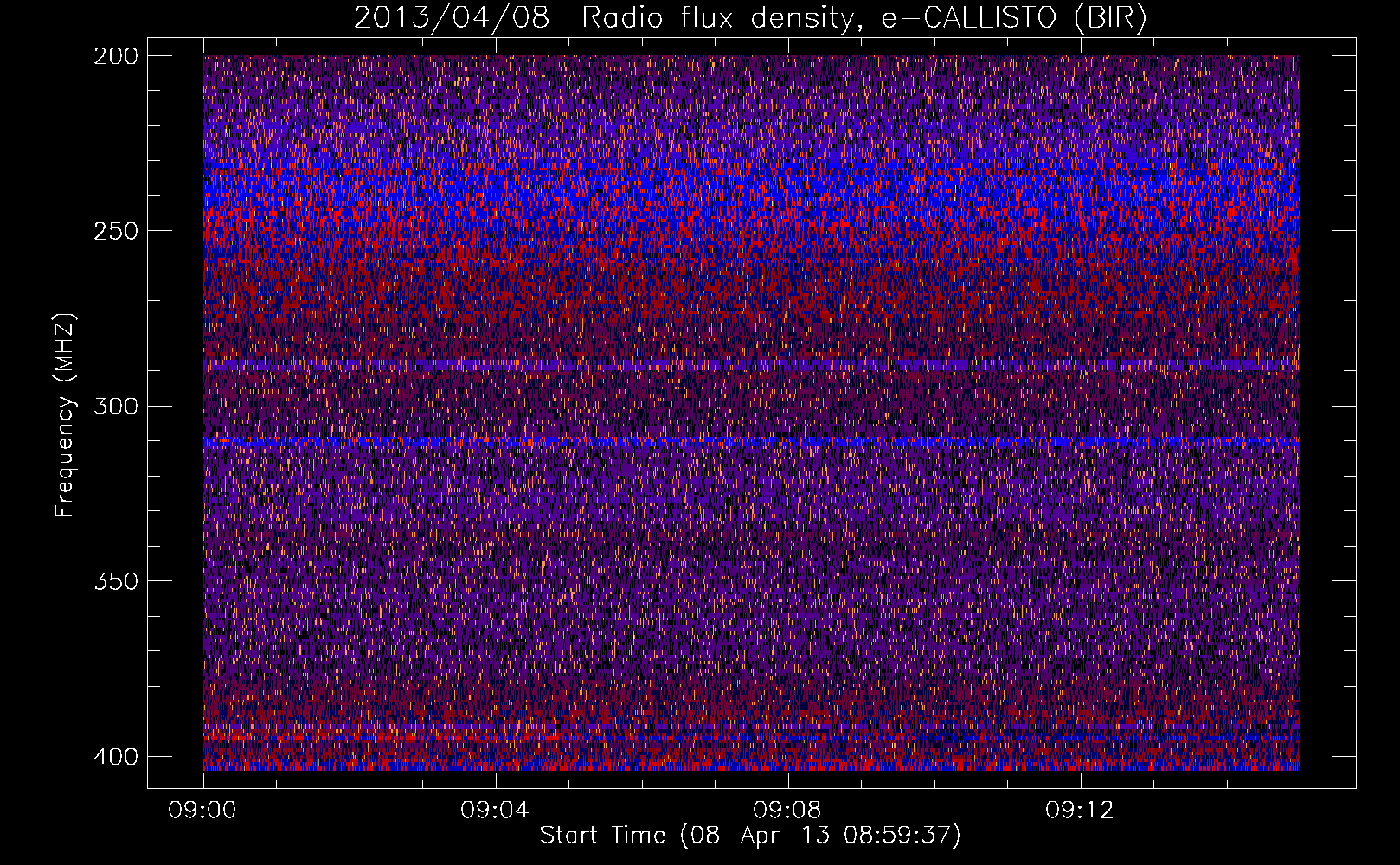Click the 09:00 time tick label
Screen dimensions: 1400x865
(202, 811)
